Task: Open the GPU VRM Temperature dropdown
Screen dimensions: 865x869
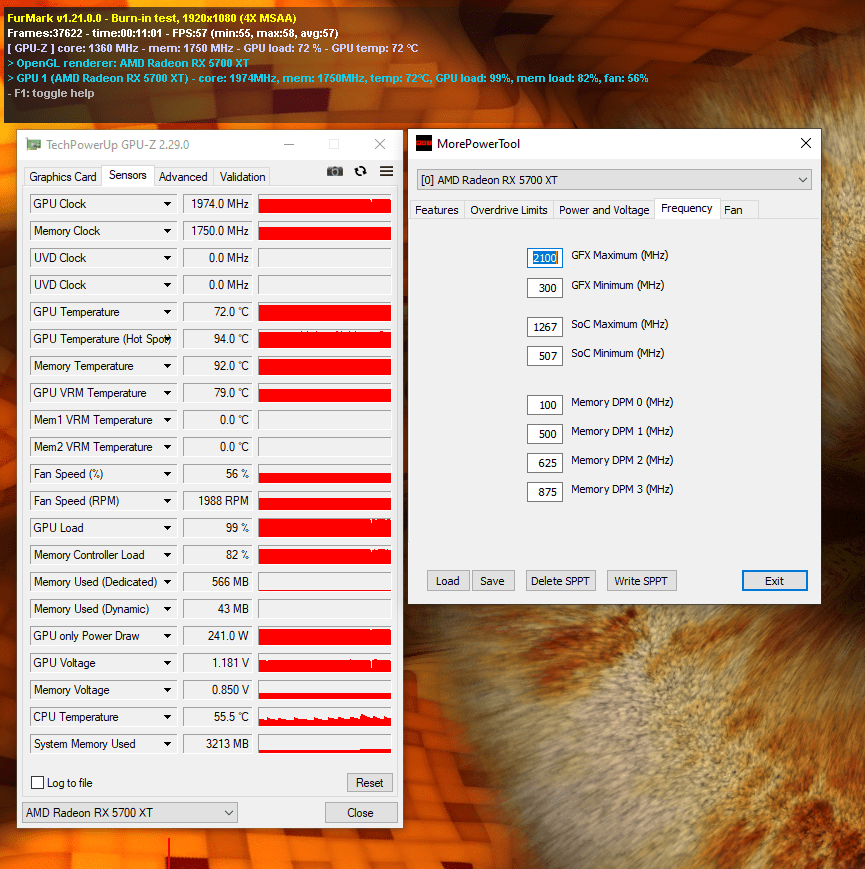Action: coord(167,393)
